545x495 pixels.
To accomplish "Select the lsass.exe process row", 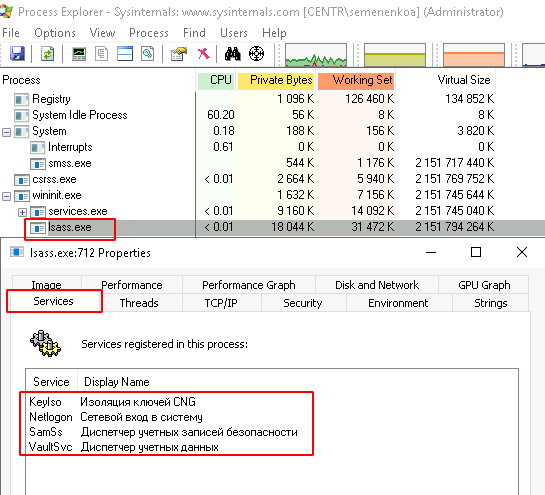I will 272,228.
